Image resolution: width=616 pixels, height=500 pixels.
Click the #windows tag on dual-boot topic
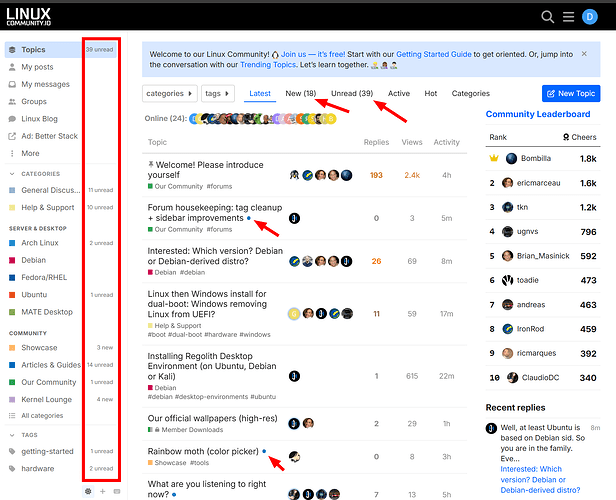(x=255, y=335)
